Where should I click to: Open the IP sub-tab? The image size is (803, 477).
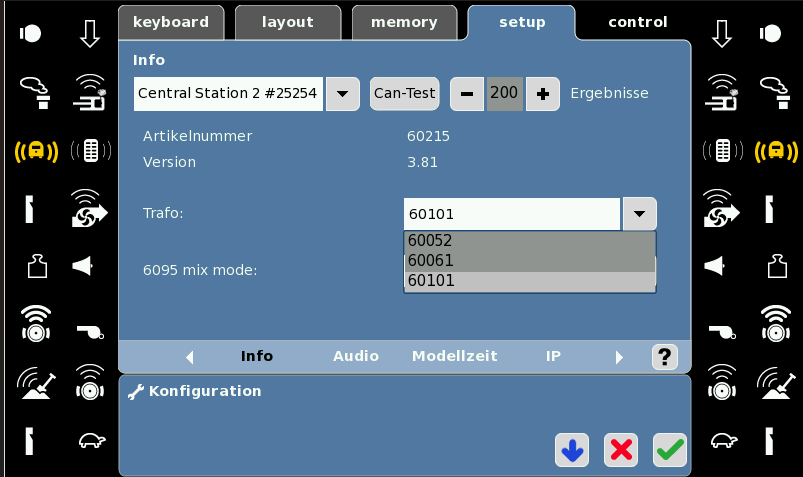tap(553, 356)
